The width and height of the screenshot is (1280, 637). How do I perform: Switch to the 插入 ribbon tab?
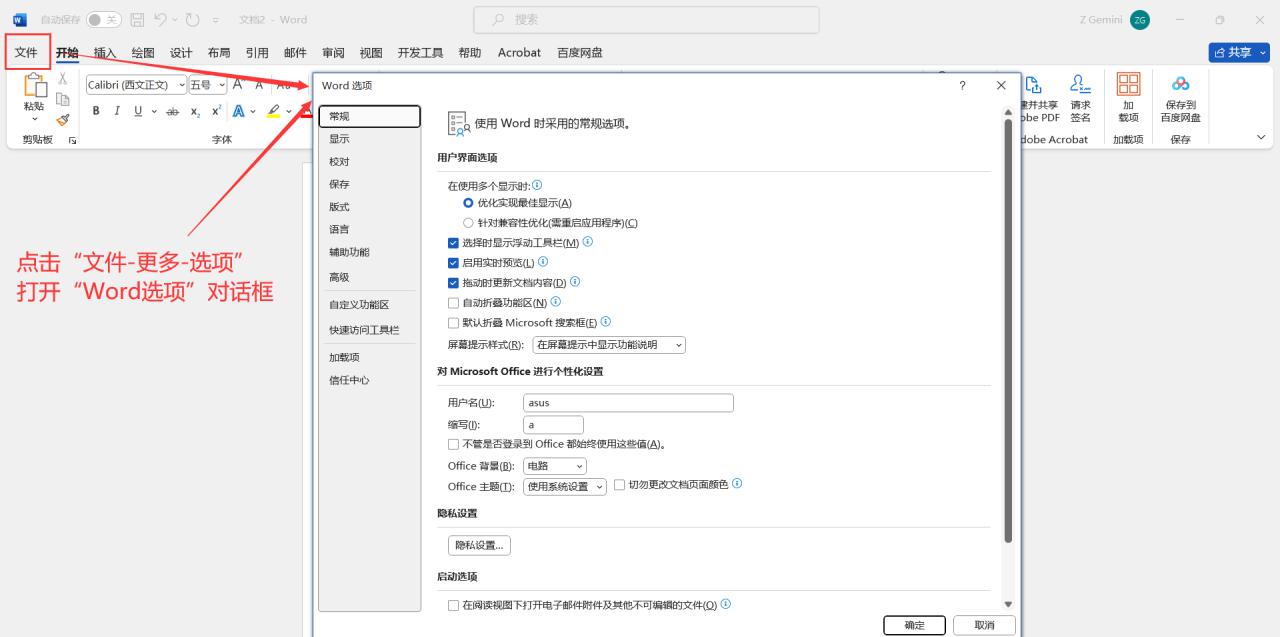click(x=105, y=53)
